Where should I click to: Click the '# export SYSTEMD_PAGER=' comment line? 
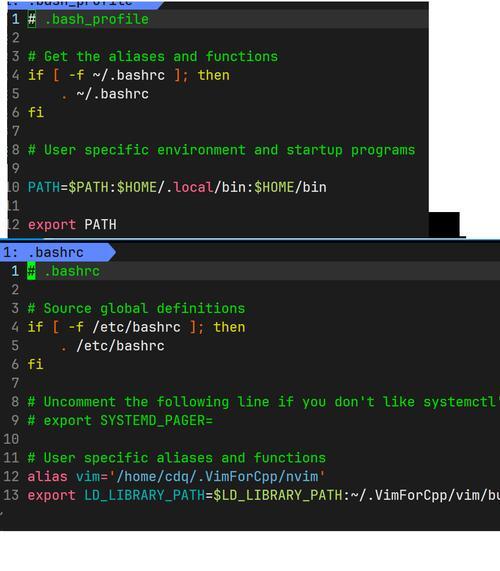(x=120, y=421)
